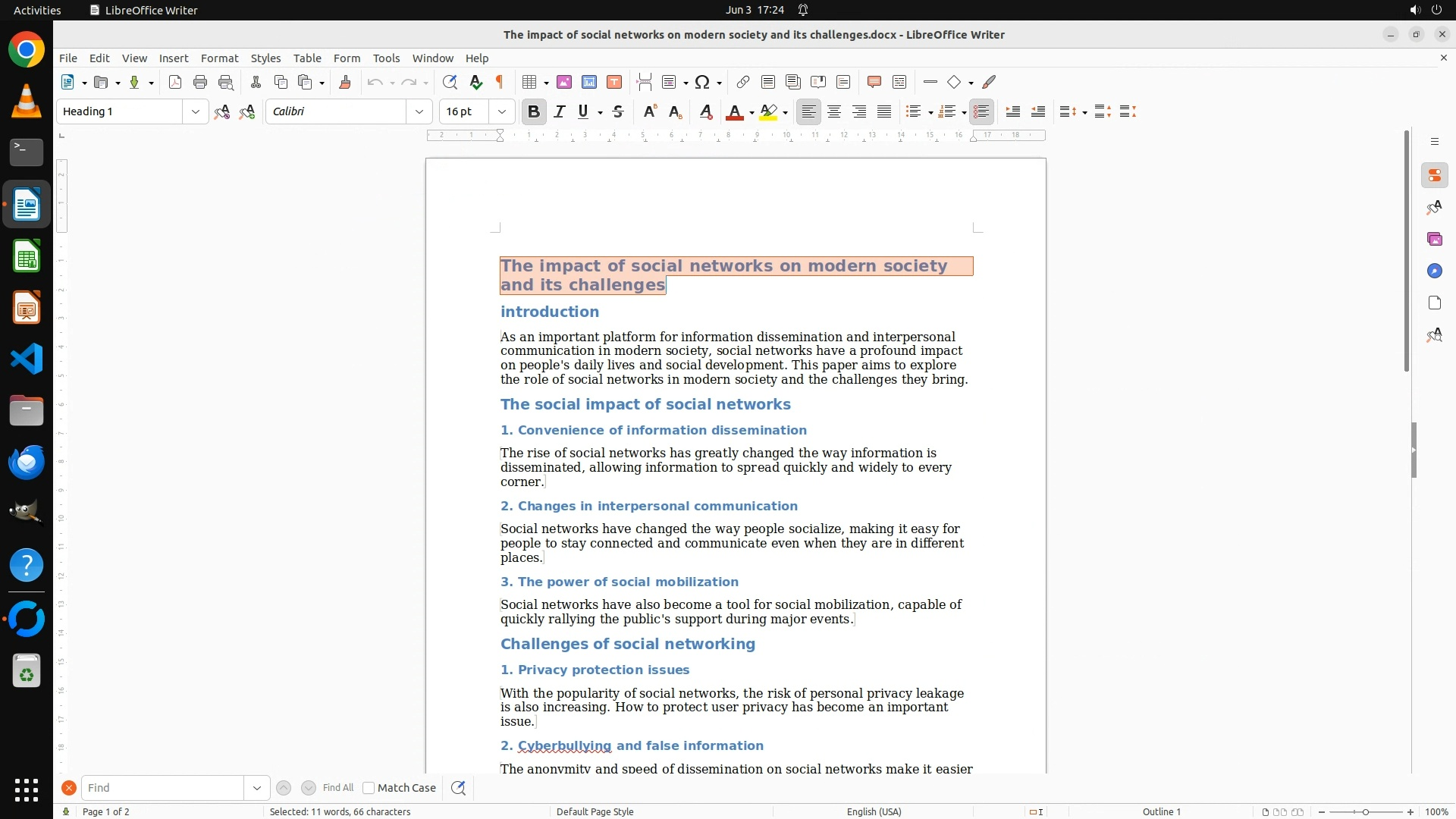Enable the Match Case checkbox
The image size is (1456, 819).
pyautogui.click(x=369, y=788)
